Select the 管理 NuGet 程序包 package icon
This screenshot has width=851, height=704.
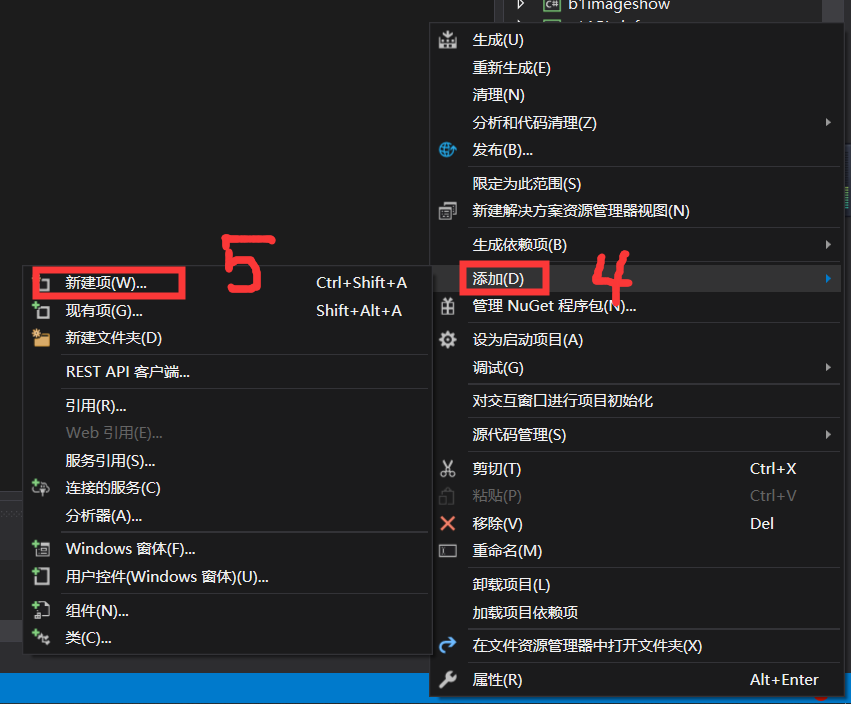(447, 306)
